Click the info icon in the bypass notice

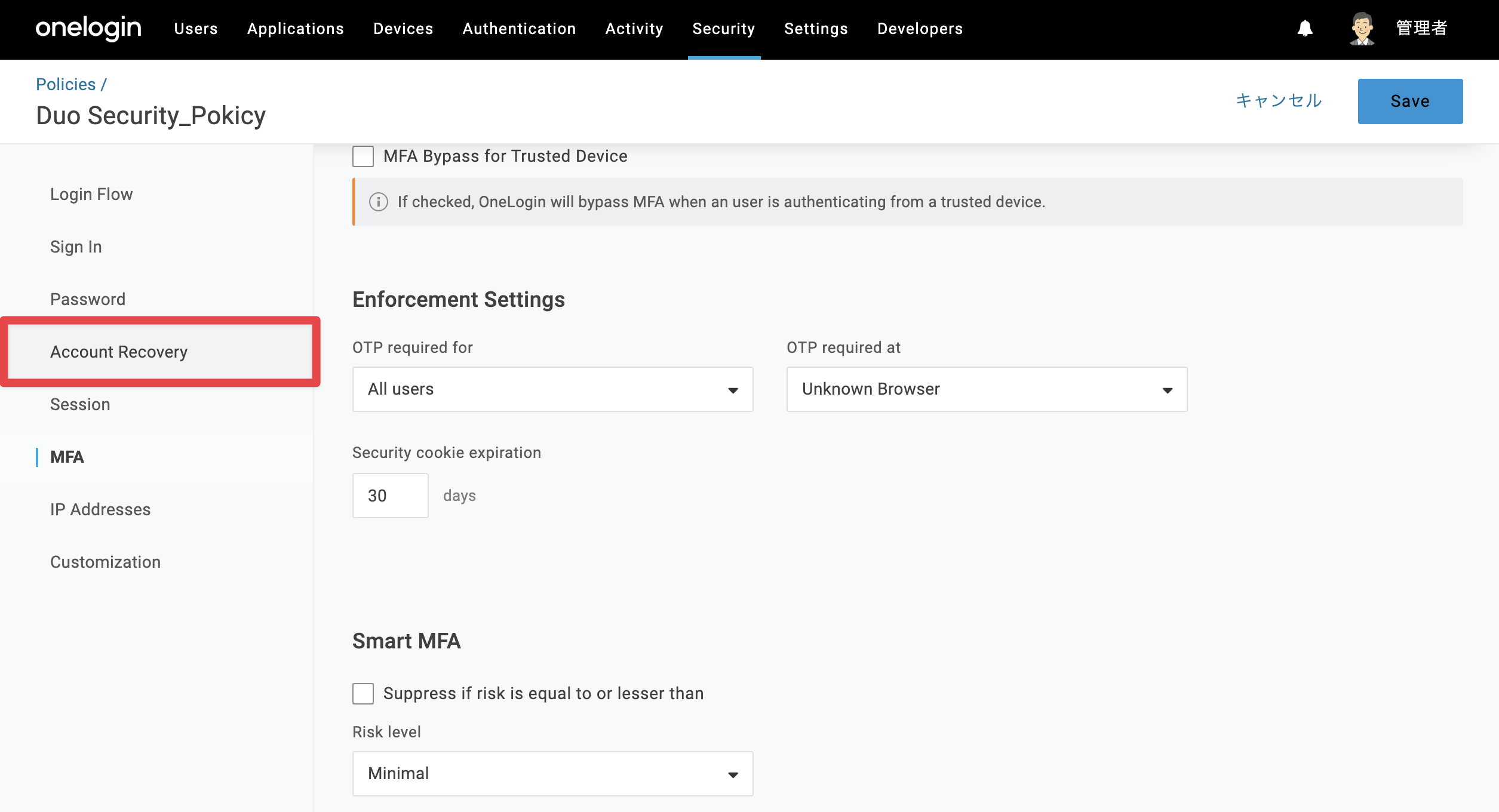[379, 202]
